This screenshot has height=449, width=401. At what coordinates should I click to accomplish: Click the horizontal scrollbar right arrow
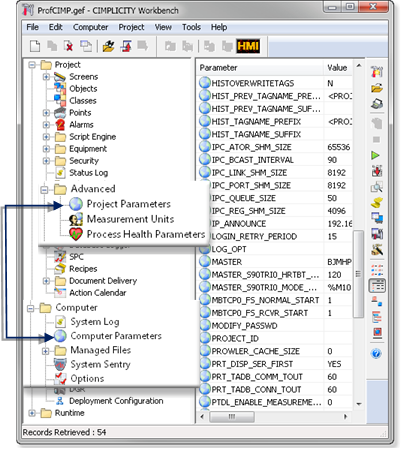[345, 416]
